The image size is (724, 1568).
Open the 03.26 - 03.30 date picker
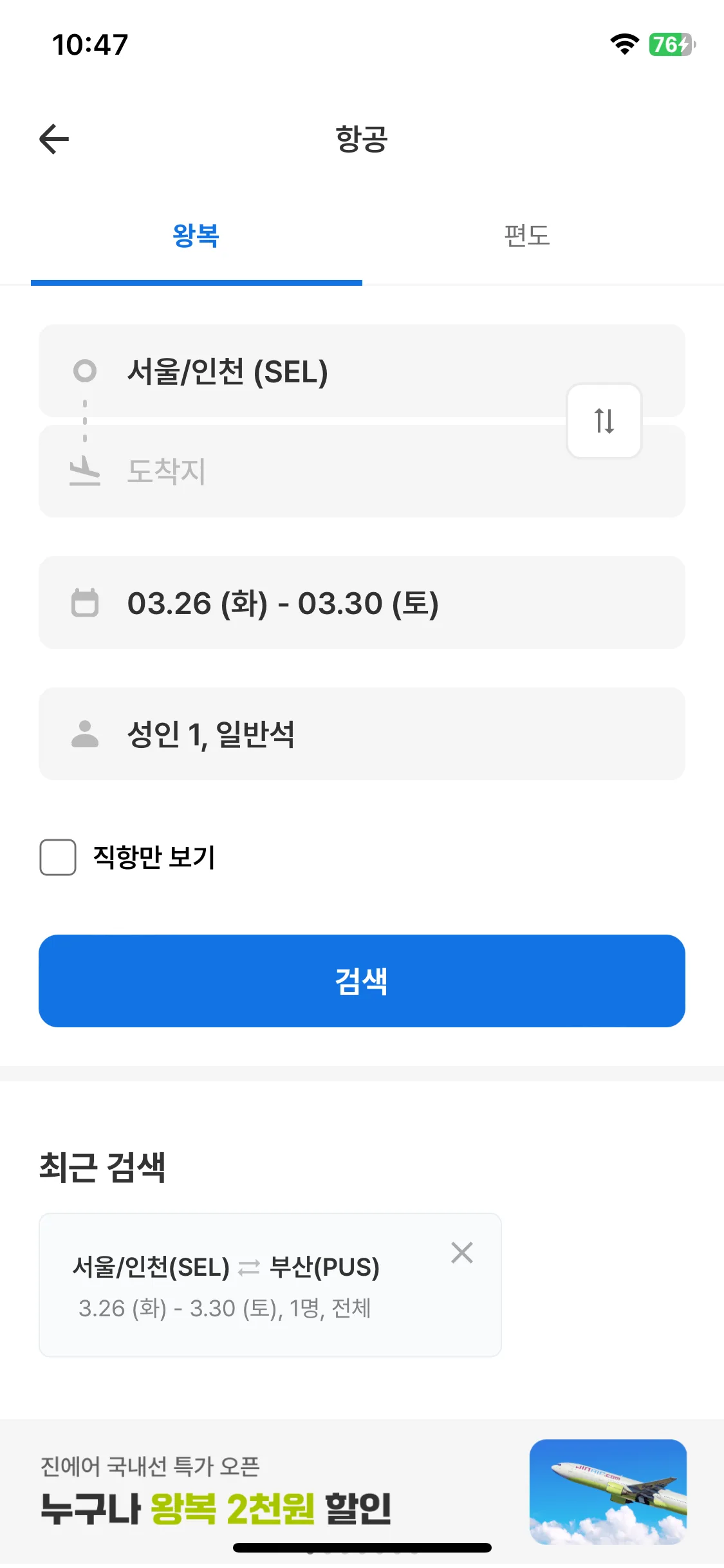coord(362,602)
